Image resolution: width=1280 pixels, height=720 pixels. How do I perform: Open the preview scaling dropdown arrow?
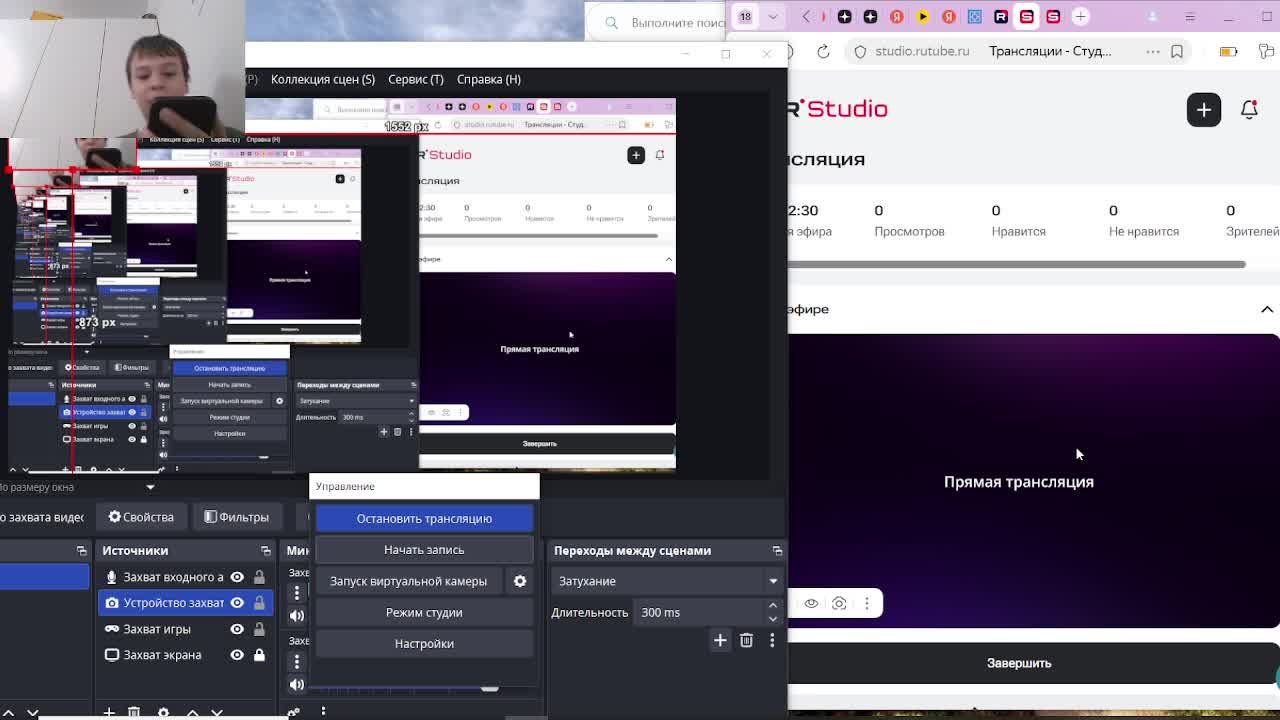[150, 487]
